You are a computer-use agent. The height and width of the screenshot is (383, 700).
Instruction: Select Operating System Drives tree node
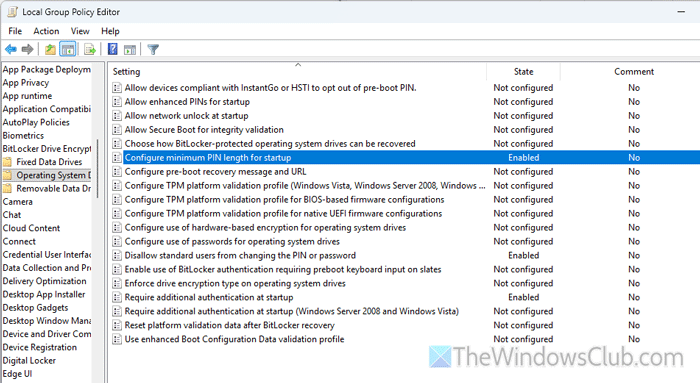54,175
